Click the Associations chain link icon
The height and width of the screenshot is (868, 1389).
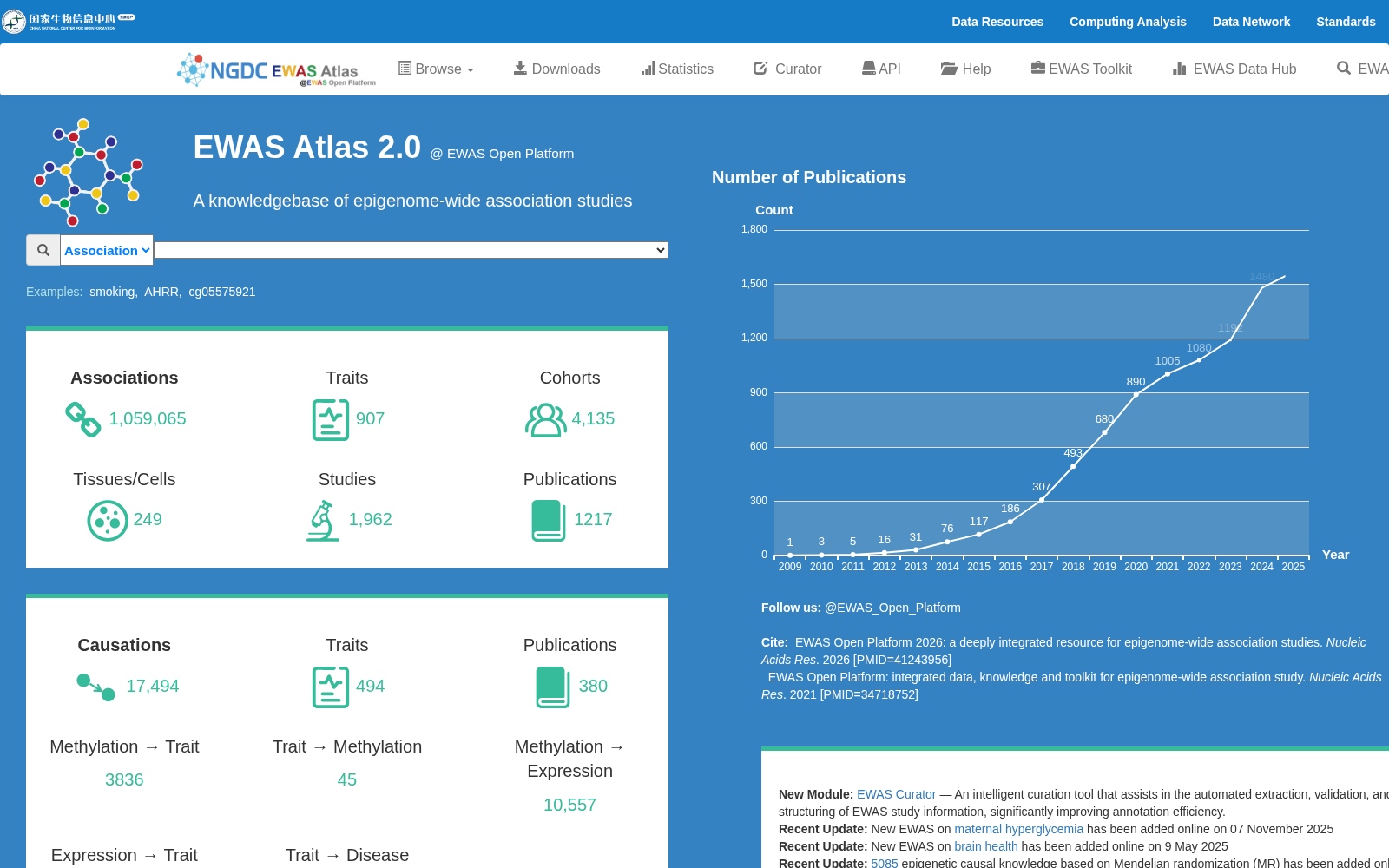click(83, 419)
